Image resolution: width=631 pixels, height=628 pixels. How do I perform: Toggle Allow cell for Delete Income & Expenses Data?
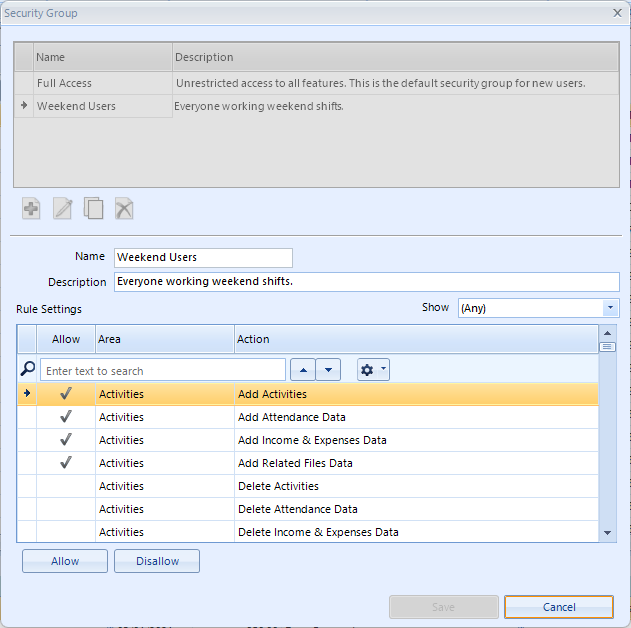[66, 531]
